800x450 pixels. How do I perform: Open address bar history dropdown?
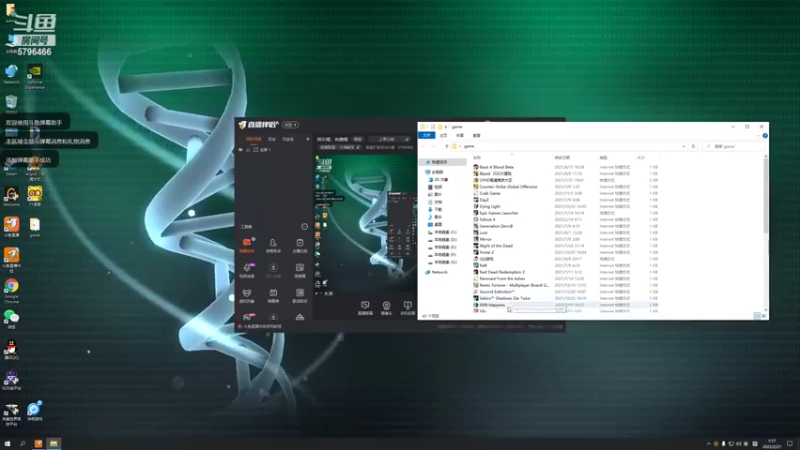(x=684, y=146)
